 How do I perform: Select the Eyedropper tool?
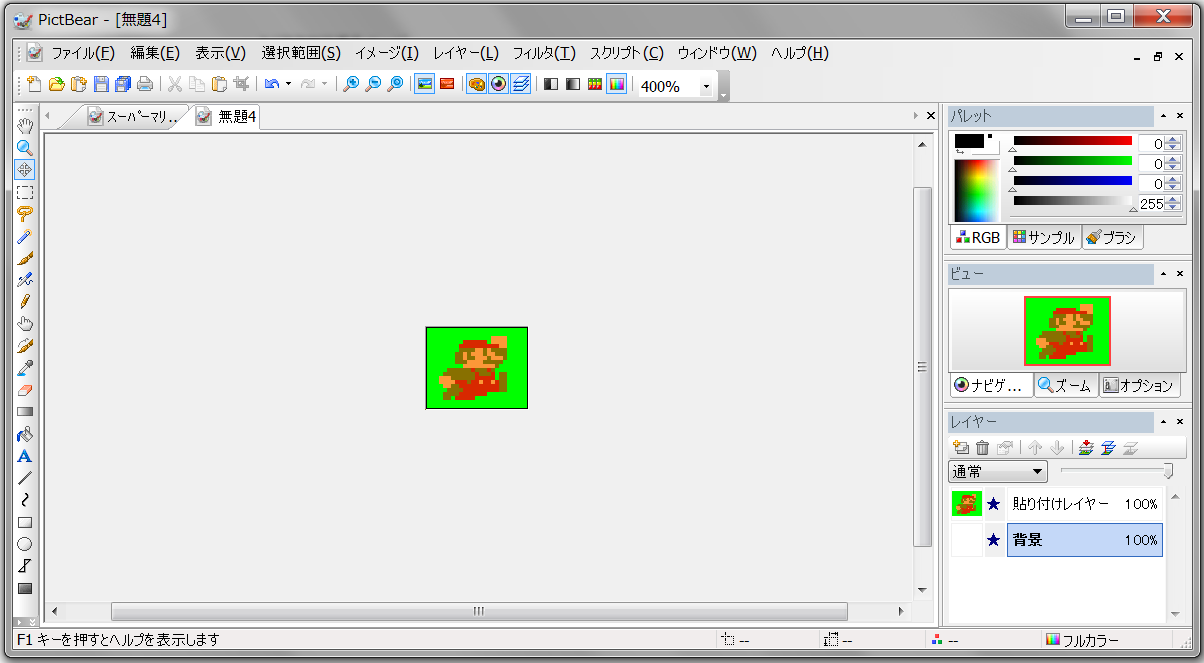[25, 368]
